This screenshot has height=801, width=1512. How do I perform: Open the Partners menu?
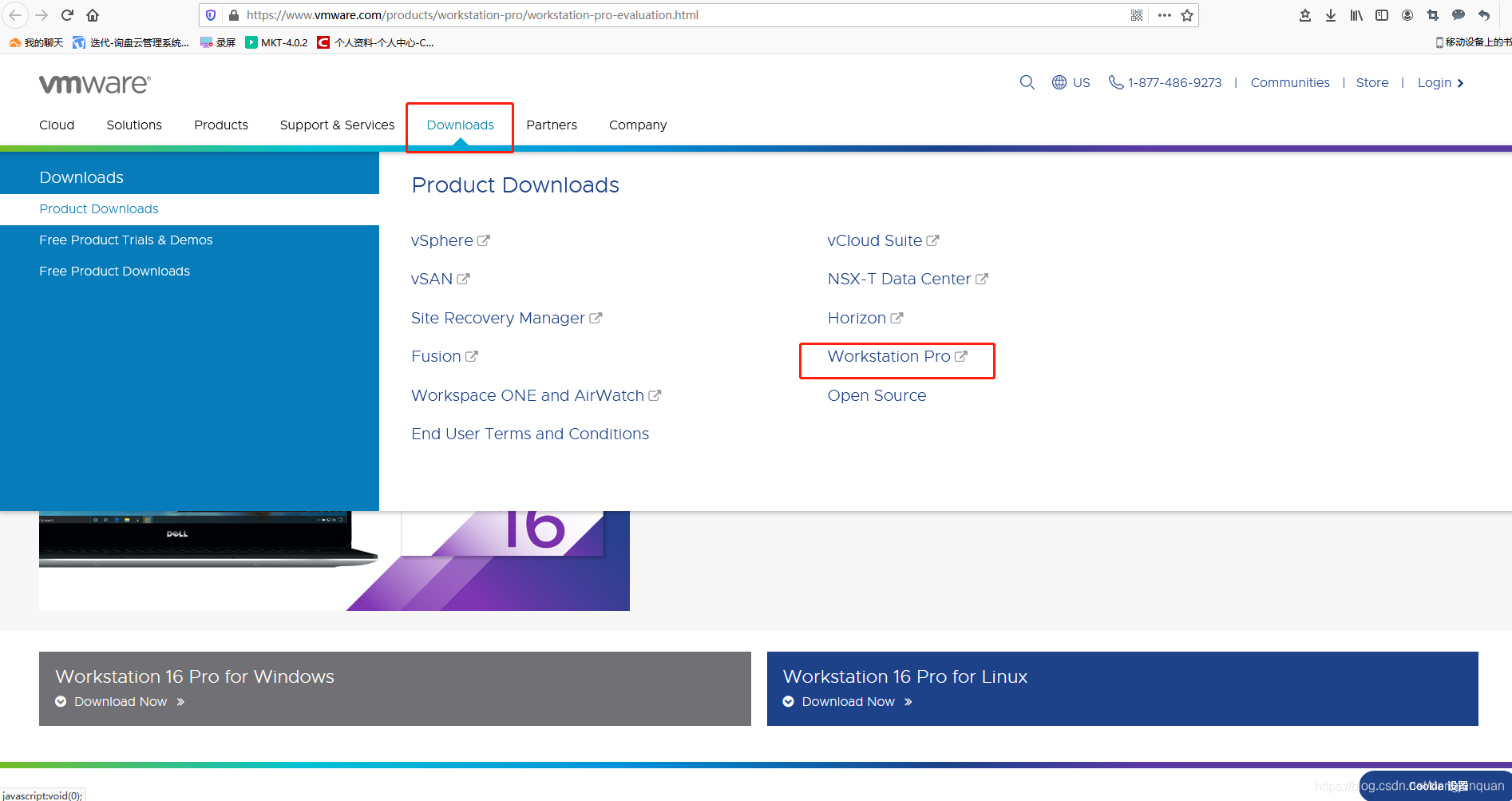tap(552, 125)
